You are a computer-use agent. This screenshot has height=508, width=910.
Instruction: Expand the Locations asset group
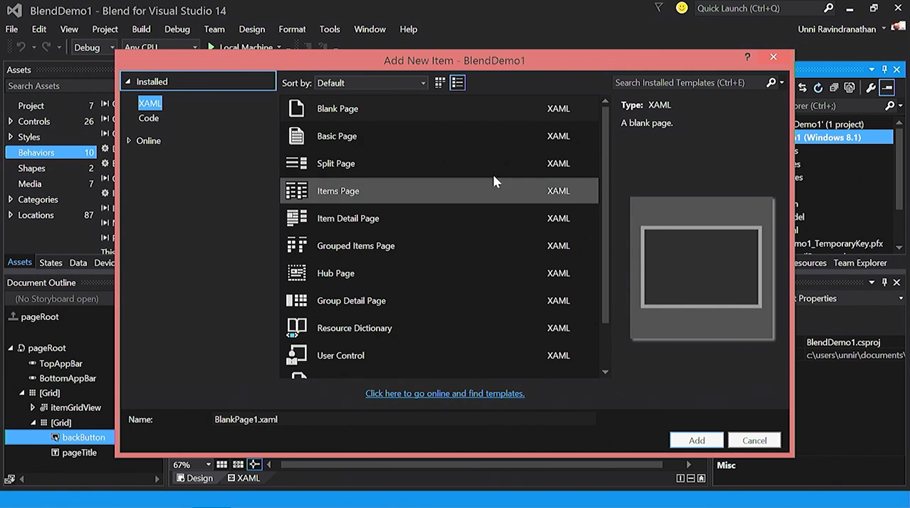click(10, 215)
